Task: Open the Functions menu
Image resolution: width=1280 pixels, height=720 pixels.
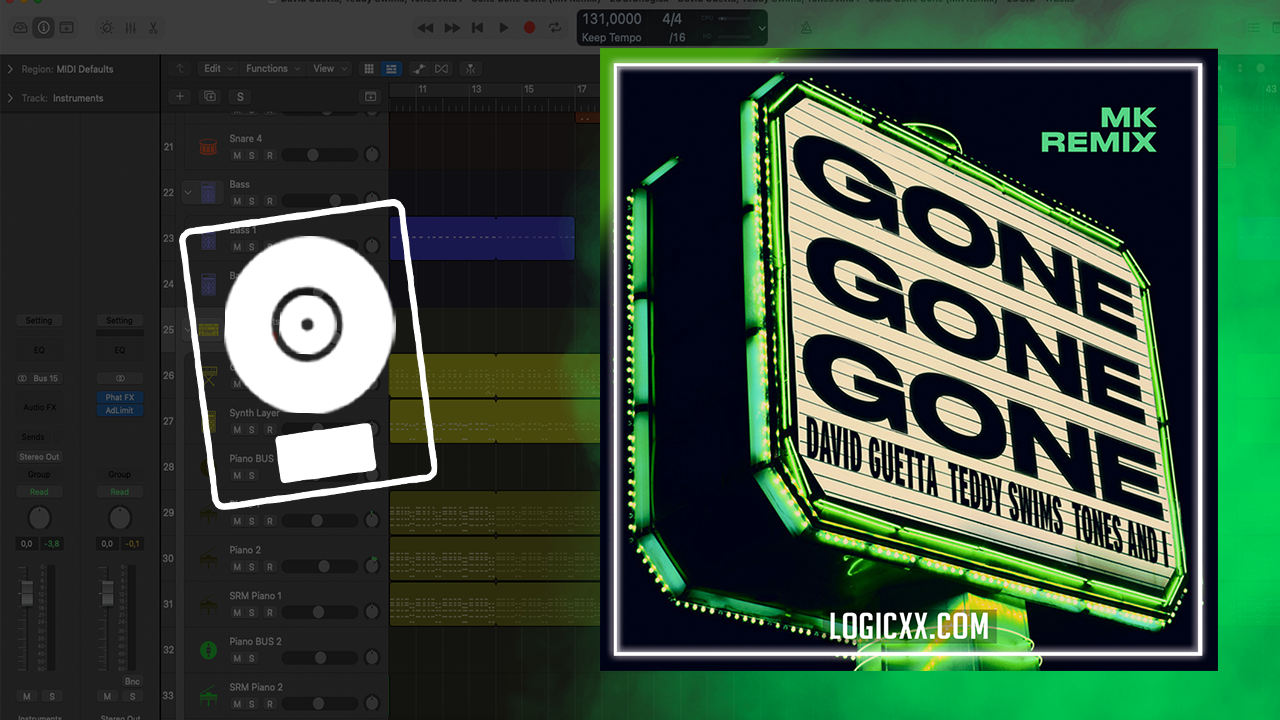Action: point(271,69)
